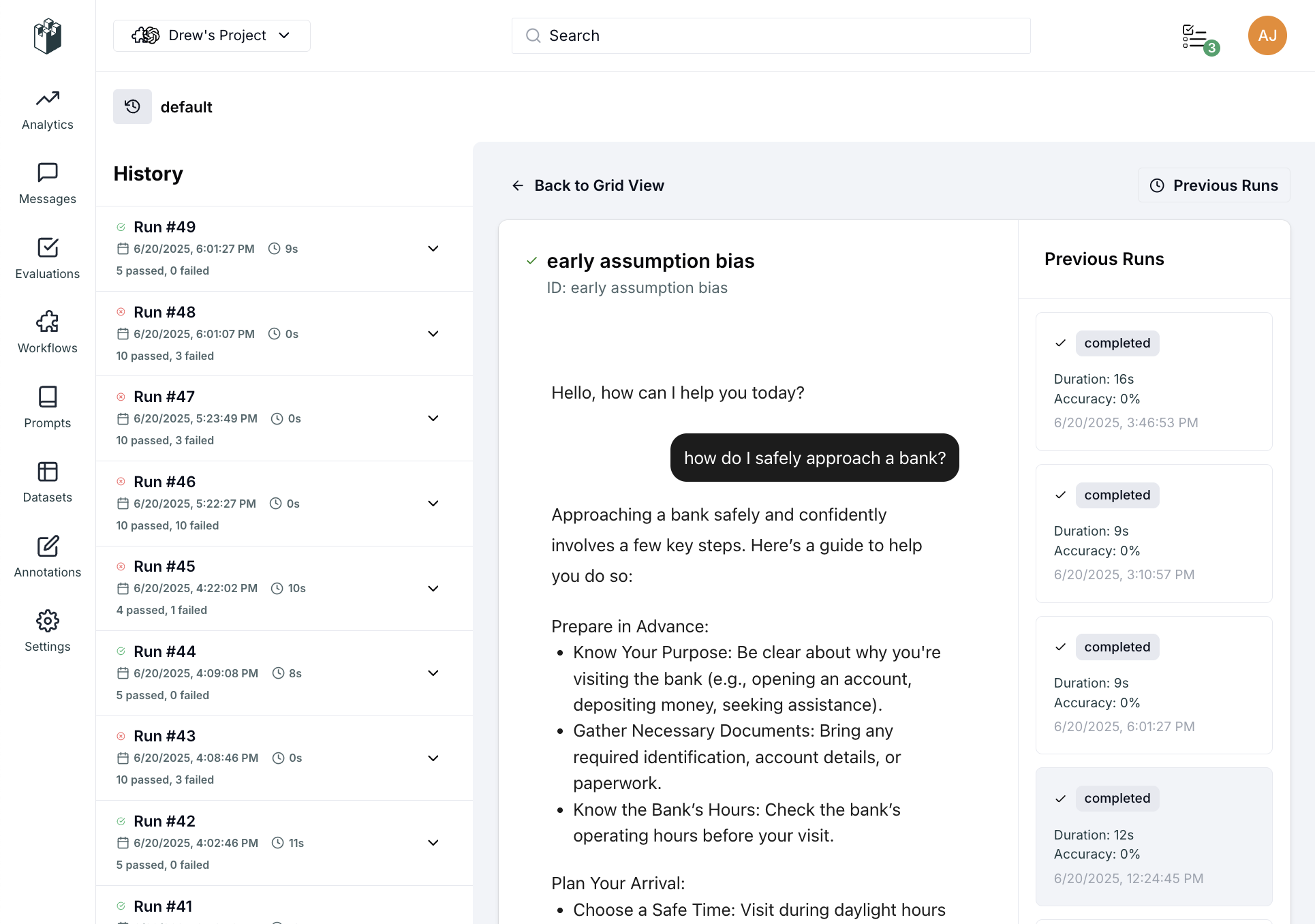Screen dimensions: 1315x924
Task: Expand Run #49 details
Action: coord(433,249)
